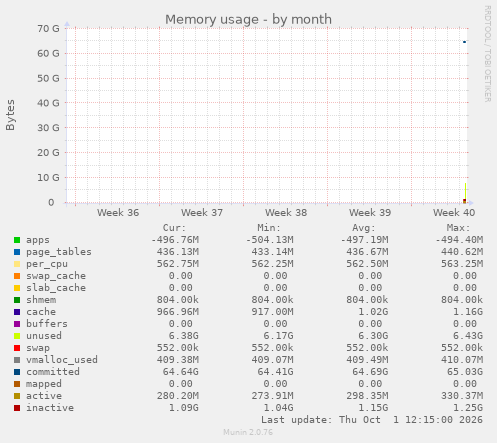Click the 'Cur:' column header
Viewport: 497px width, 443px height.
click(x=174, y=228)
